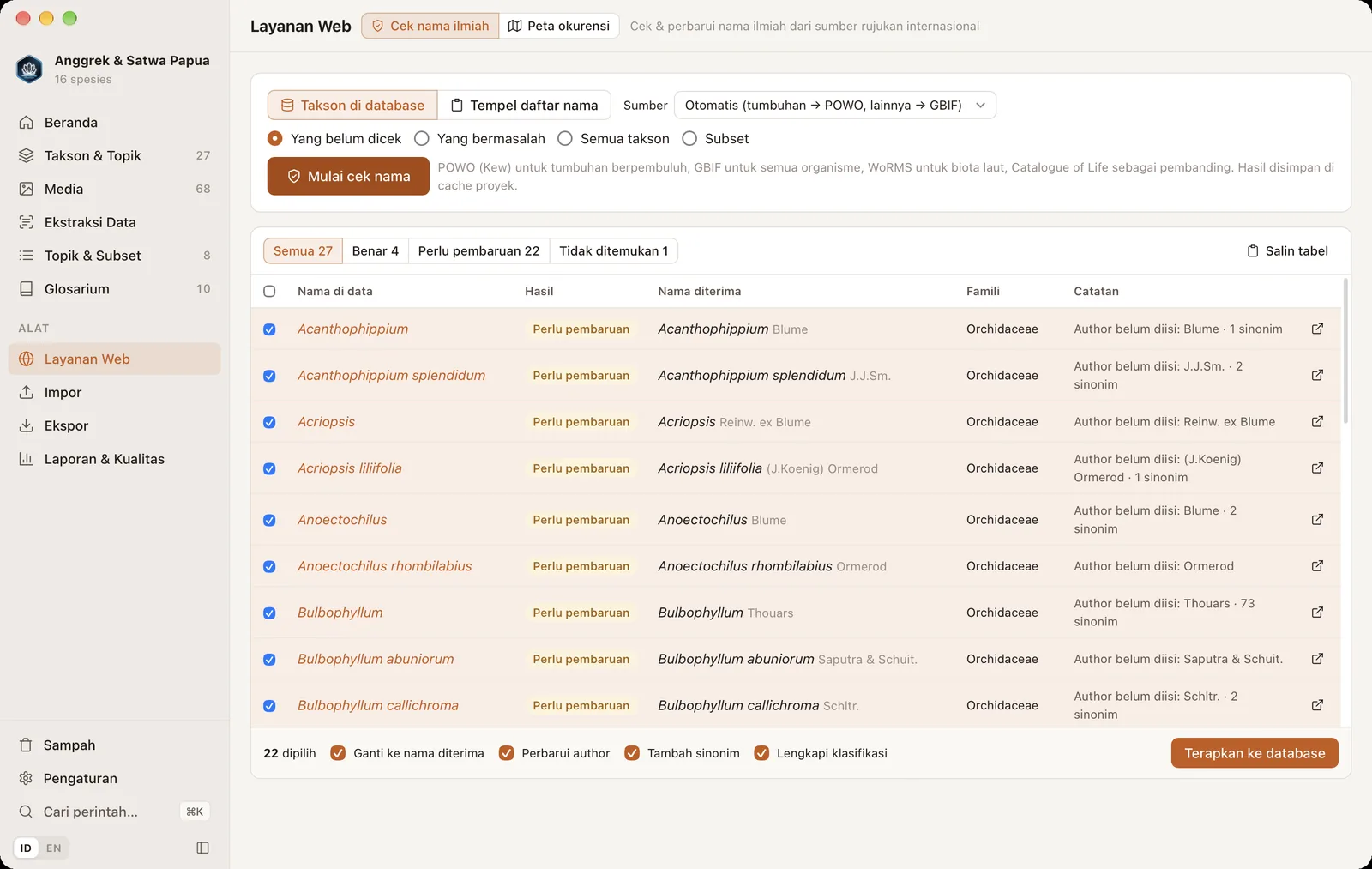This screenshot has width=1372, height=869.
Task: Open Takson & Topik in sidebar
Action: (x=114, y=155)
